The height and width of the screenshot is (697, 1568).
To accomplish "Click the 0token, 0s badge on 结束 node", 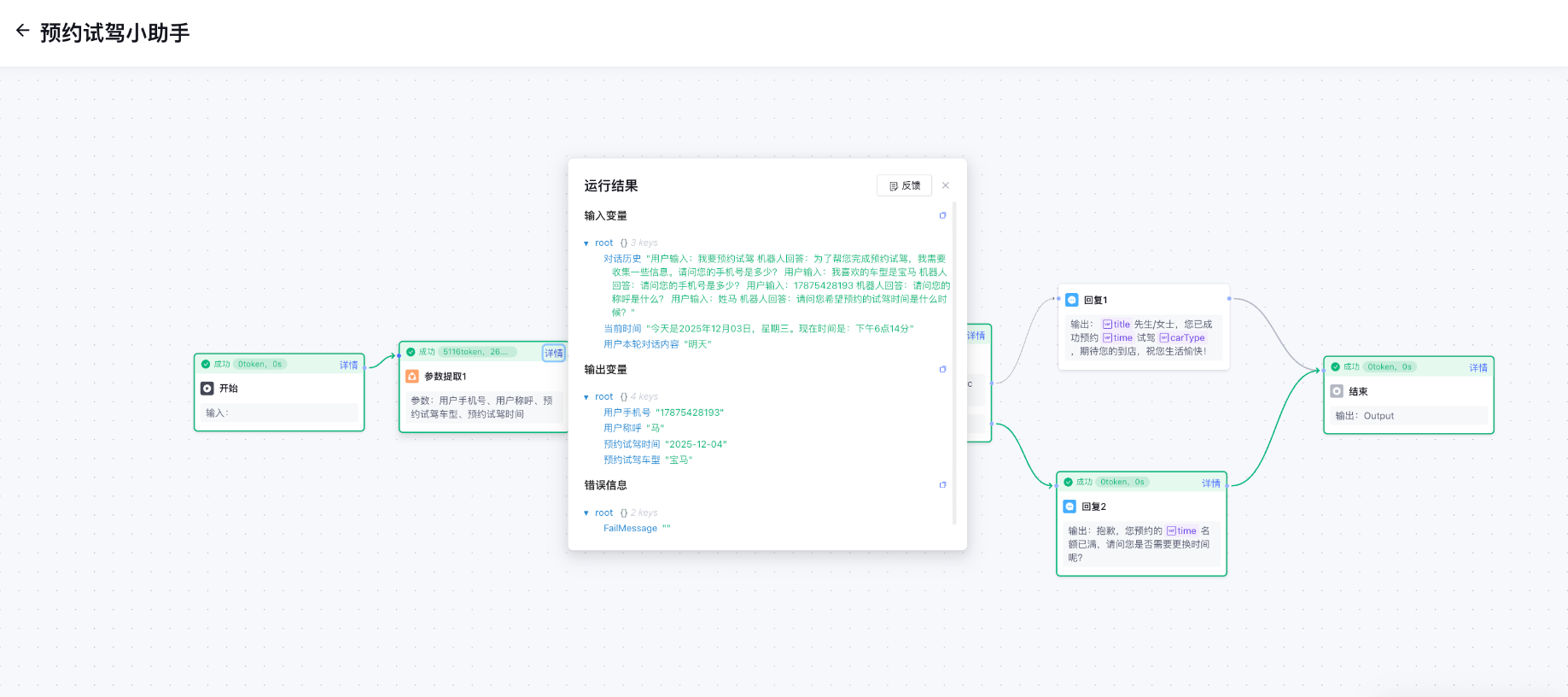I will pos(1390,366).
